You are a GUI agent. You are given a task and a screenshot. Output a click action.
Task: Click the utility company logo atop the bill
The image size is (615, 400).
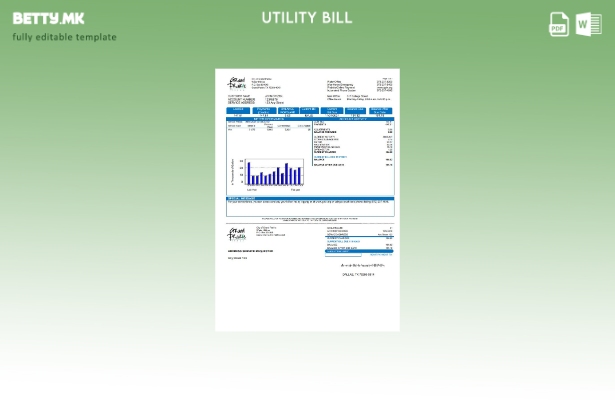237,84
